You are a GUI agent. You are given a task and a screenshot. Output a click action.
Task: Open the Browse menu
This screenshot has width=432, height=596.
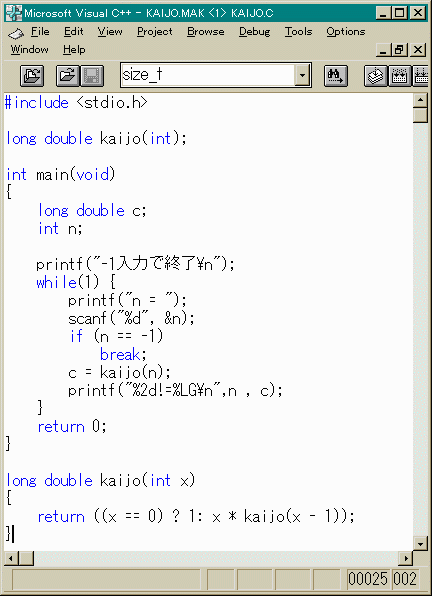pos(206,32)
